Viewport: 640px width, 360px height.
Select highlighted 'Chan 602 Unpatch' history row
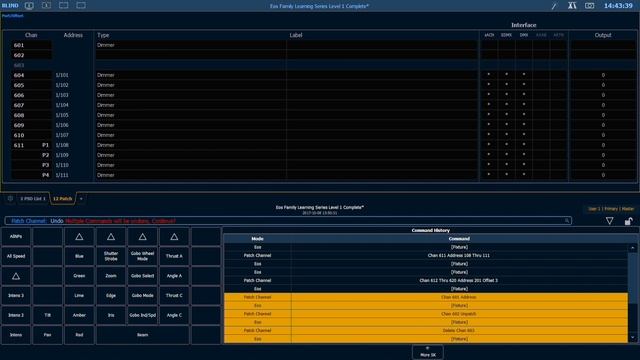point(426,314)
